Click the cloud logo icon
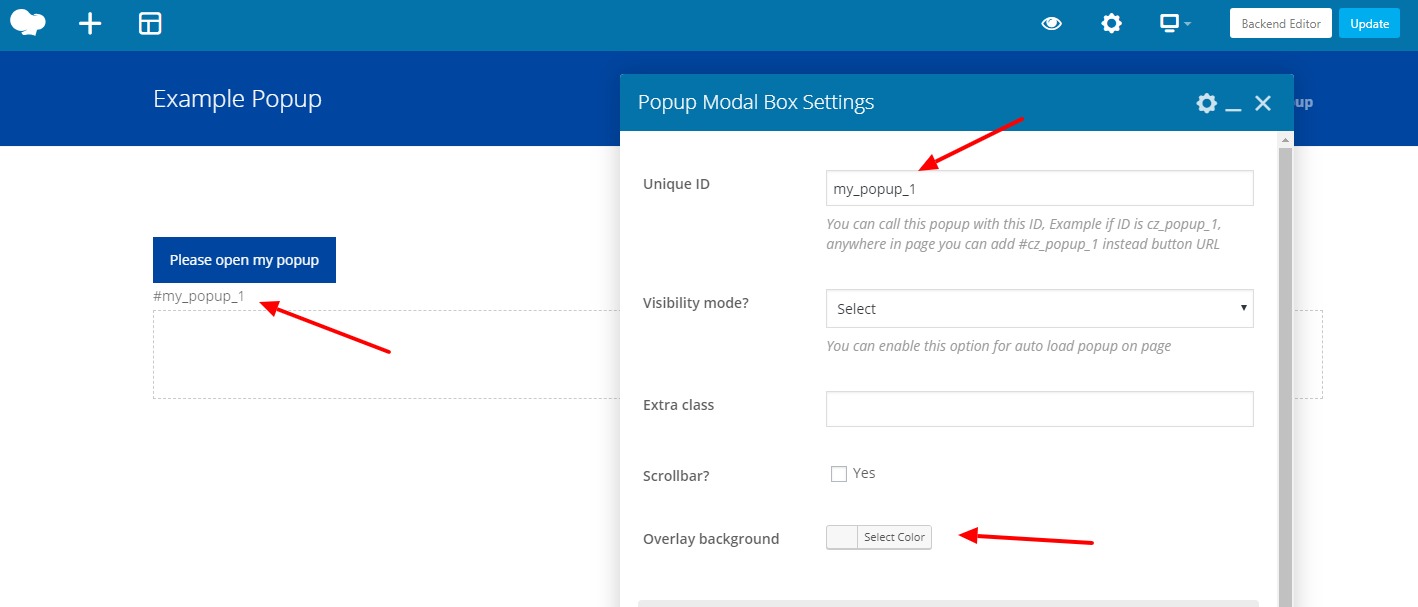This screenshot has width=1418, height=607. [x=27, y=23]
